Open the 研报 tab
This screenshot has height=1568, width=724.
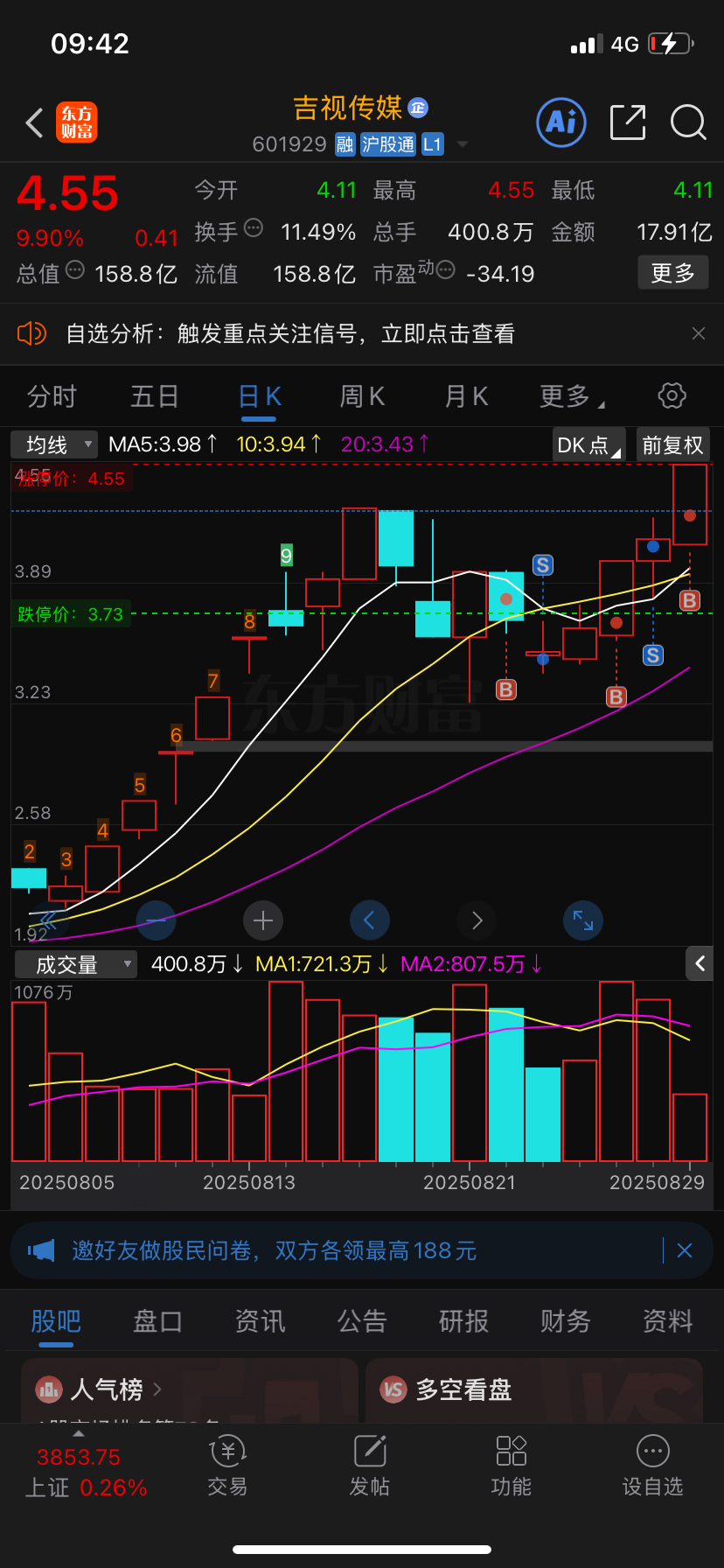point(463,1320)
